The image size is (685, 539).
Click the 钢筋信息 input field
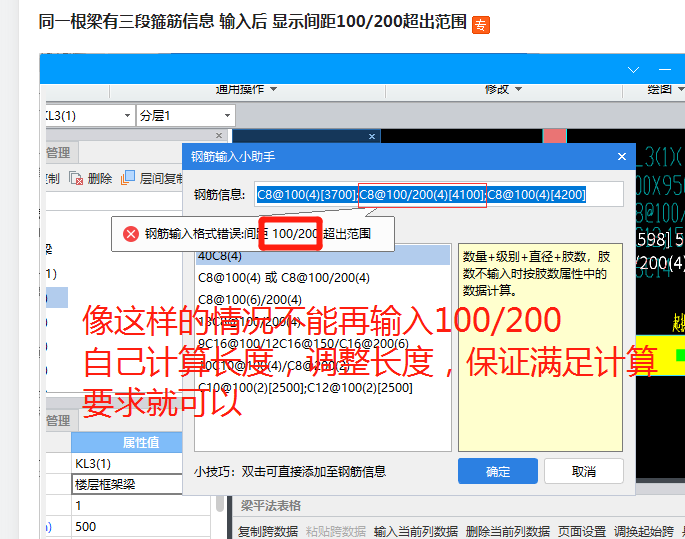pos(439,194)
